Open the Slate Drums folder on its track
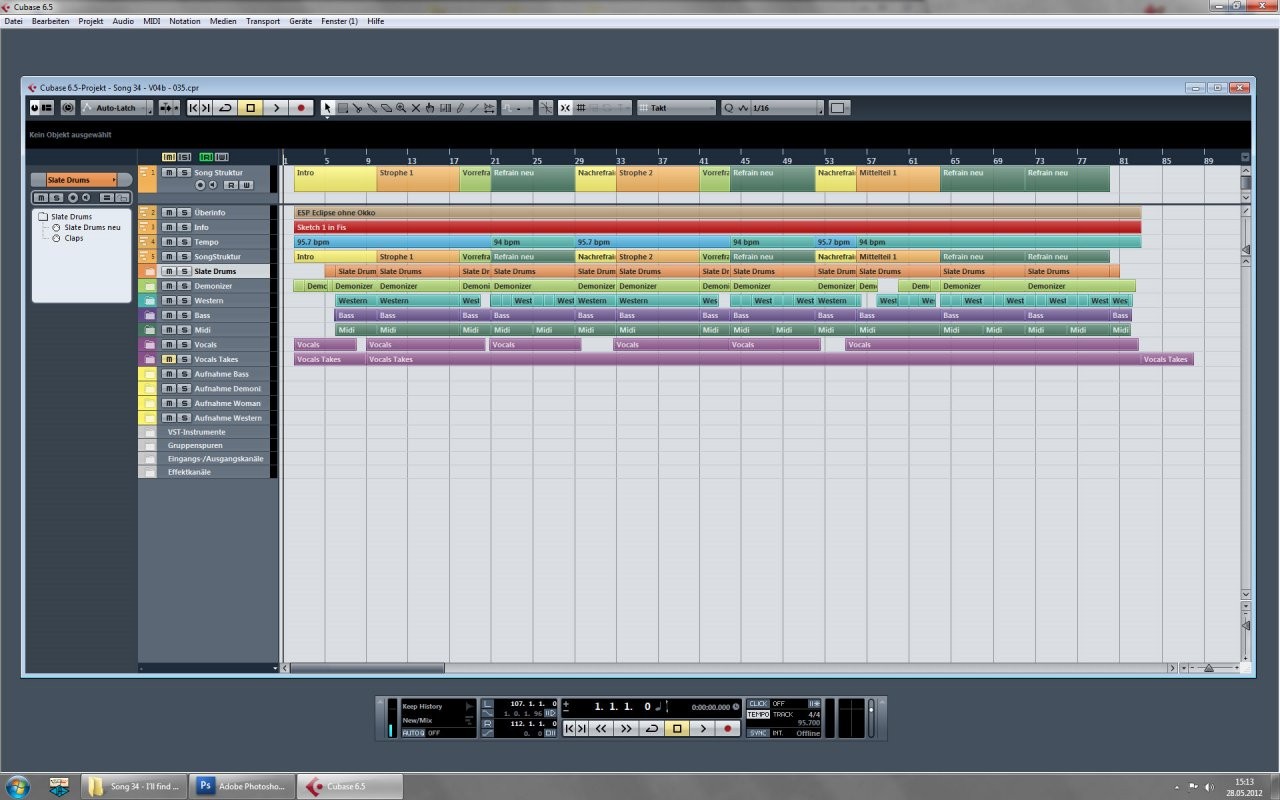The image size is (1280, 800). pyautogui.click(x=149, y=271)
